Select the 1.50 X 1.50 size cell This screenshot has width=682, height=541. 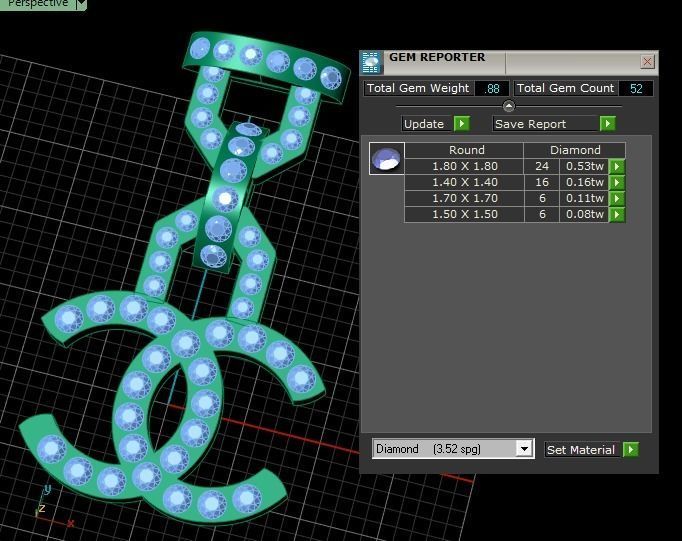tap(464, 214)
